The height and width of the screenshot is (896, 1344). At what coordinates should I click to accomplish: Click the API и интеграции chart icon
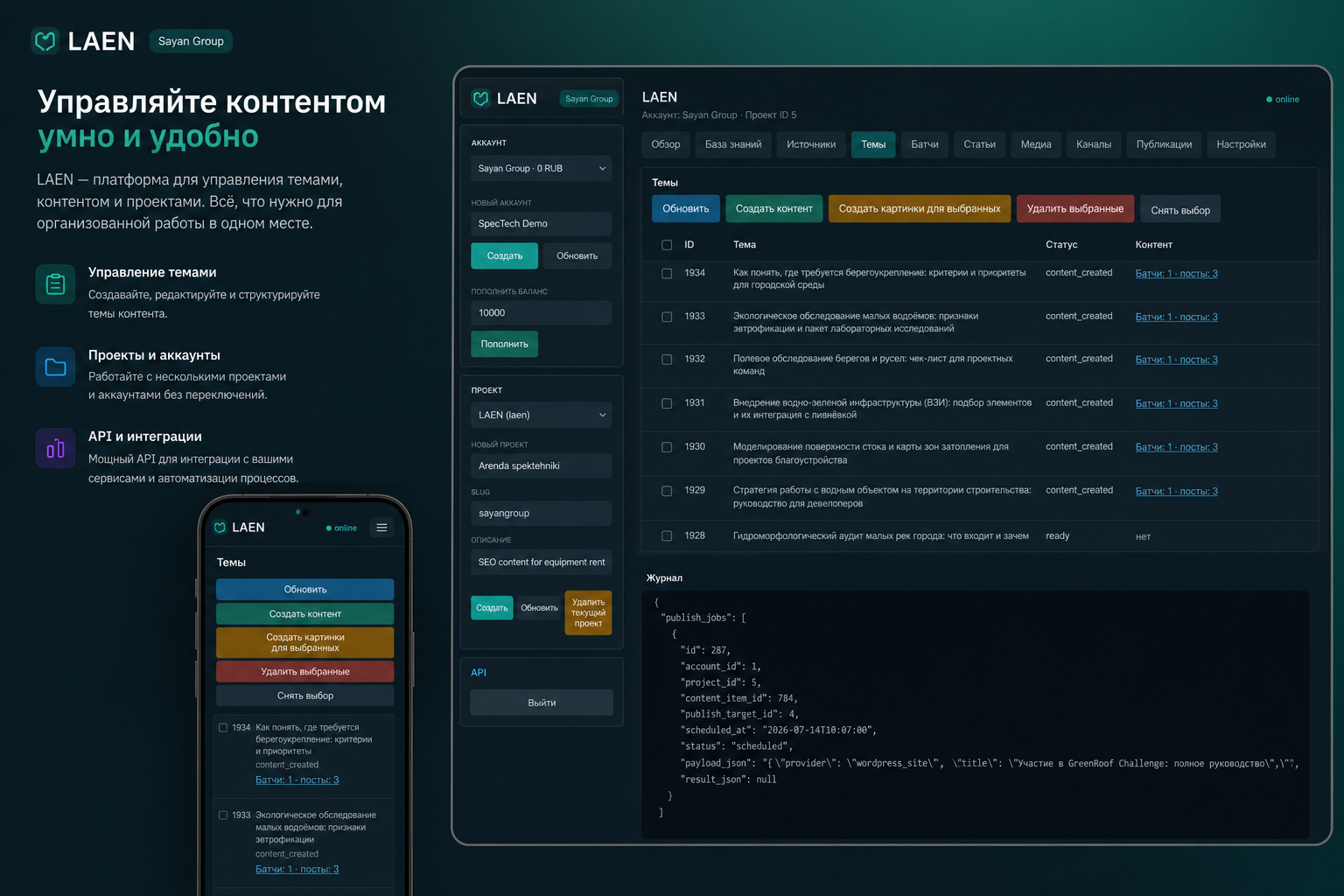(55, 448)
